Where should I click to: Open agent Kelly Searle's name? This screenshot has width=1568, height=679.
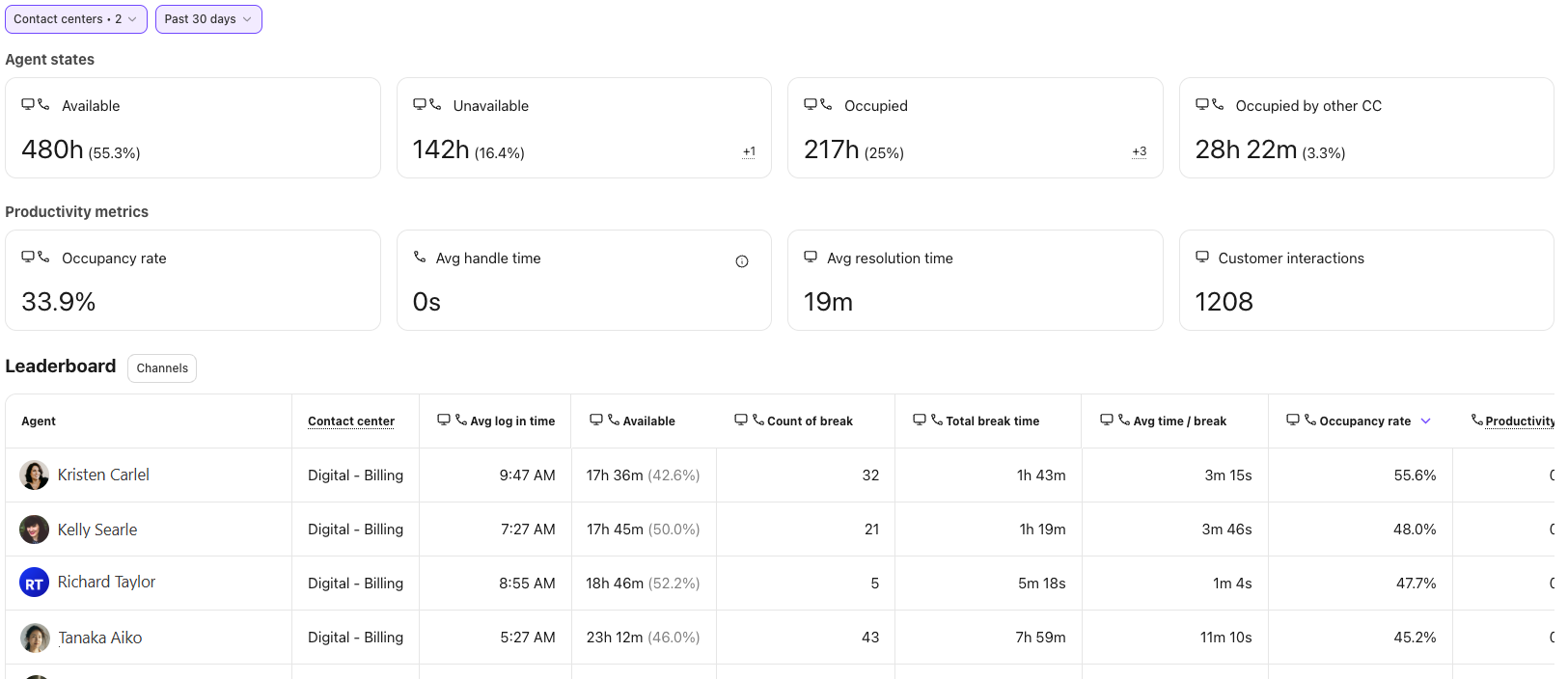pos(97,530)
